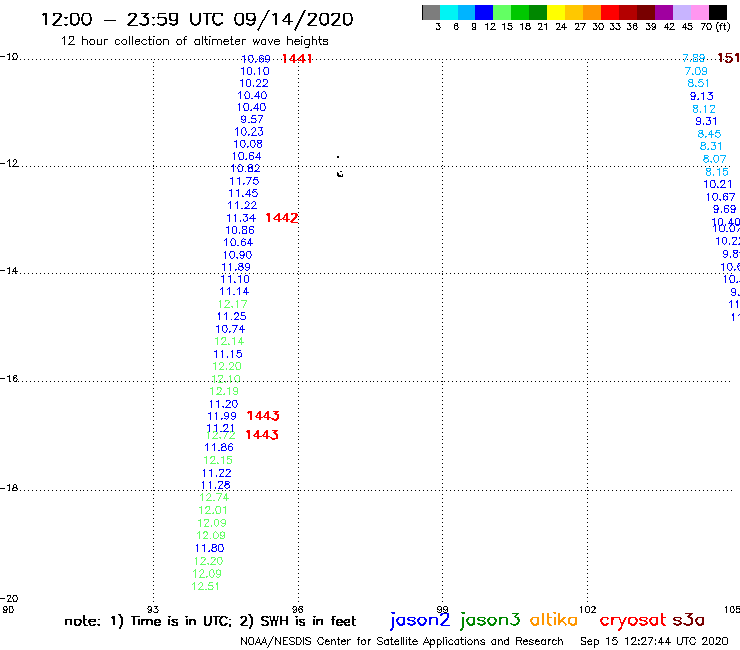The width and height of the screenshot is (740, 650).
Task: Click the green 12.51 value at track bottom
Action: 205,586
